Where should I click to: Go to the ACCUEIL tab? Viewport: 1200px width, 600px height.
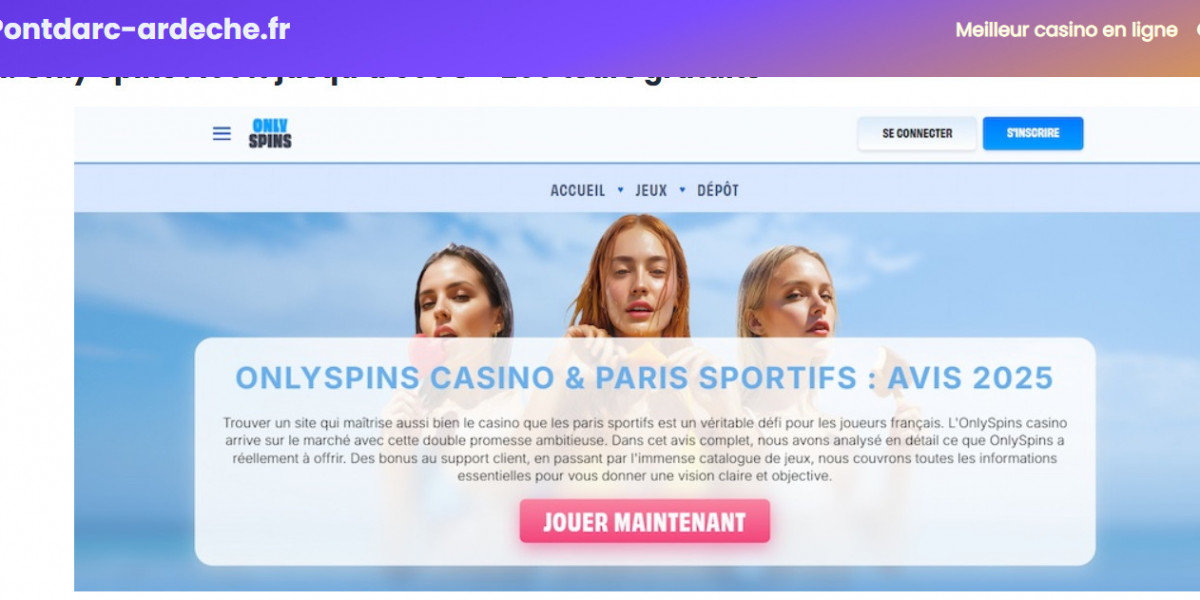point(578,190)
